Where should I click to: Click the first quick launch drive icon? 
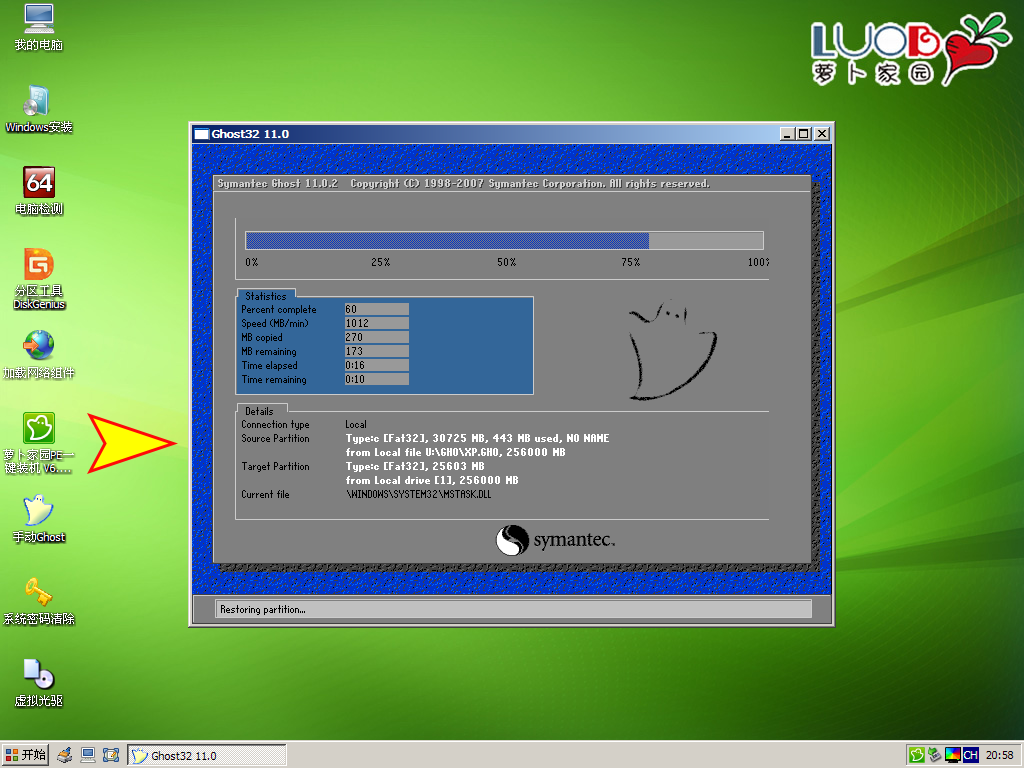(65, 755)
